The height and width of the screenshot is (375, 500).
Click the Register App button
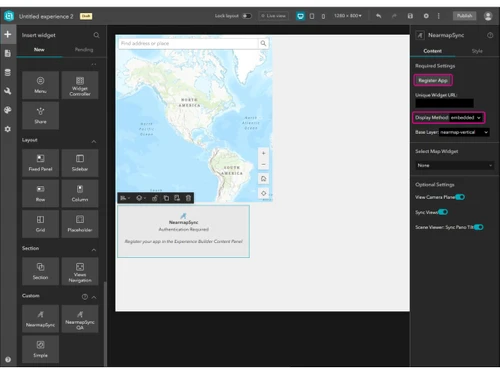click(x=433, y=80)
